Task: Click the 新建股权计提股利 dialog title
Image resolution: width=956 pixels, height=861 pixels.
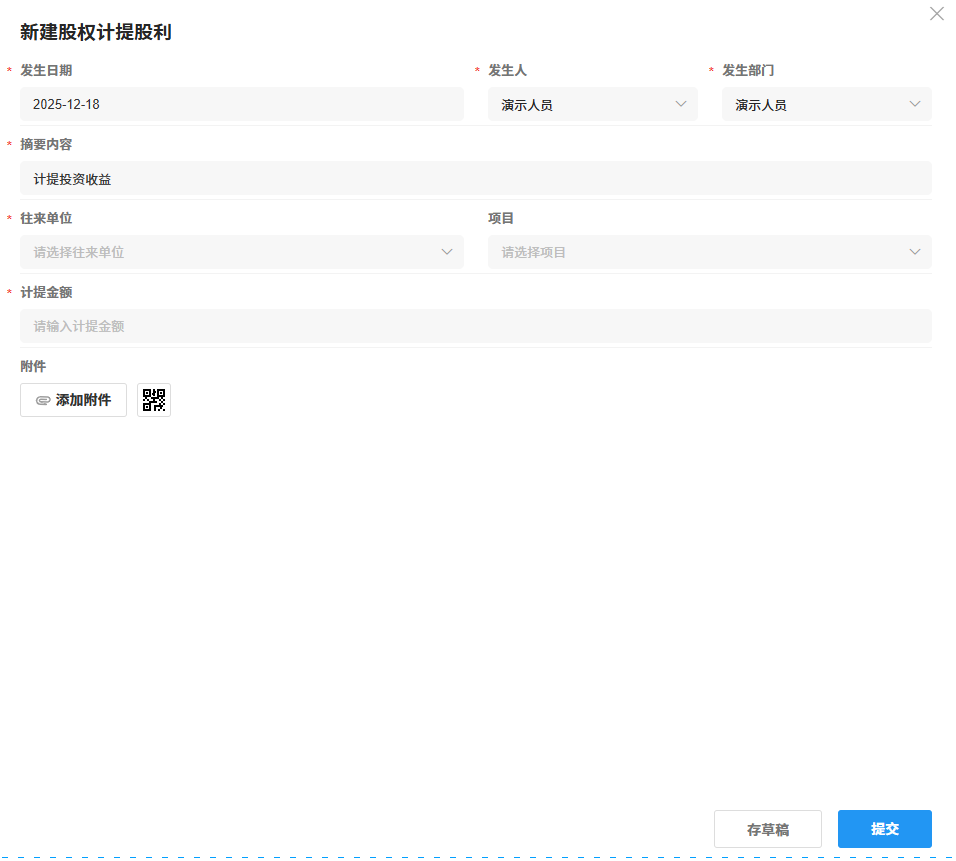Action: pos(96,32)
